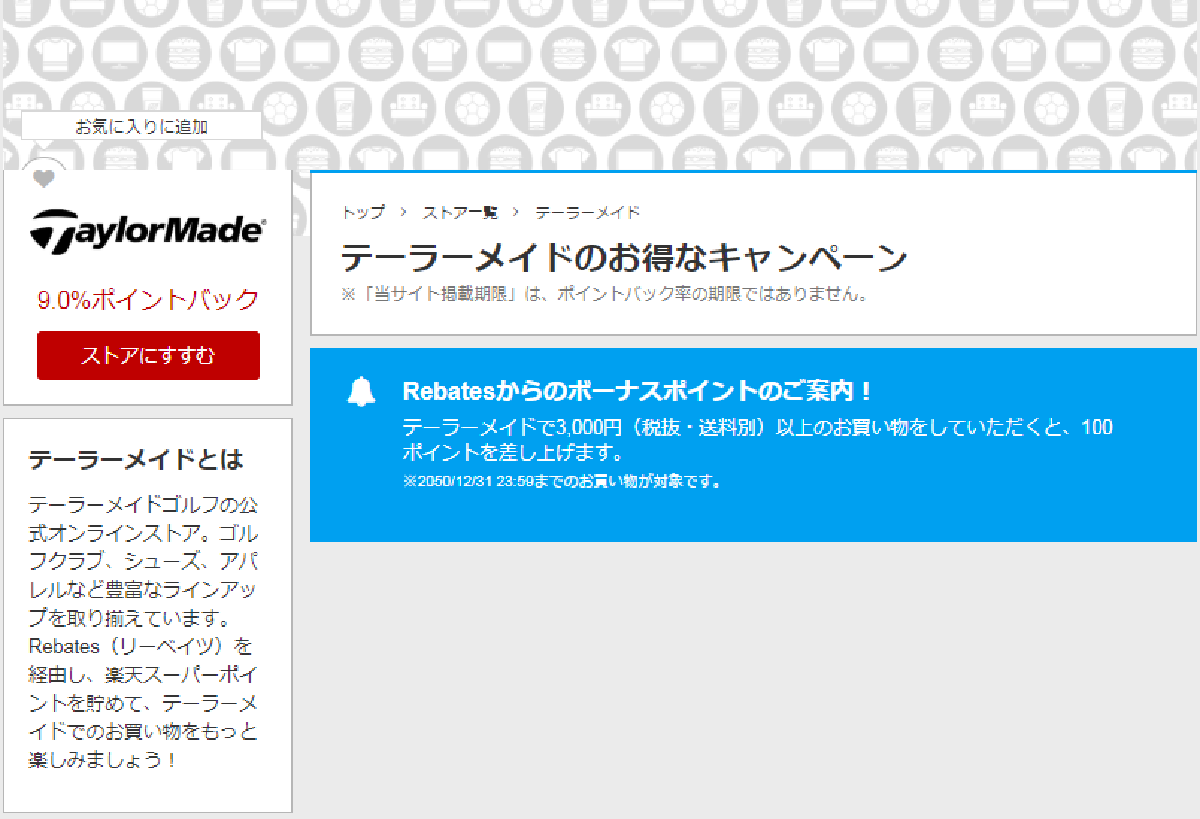1200x819 pixels.
Task: Click the 9.0%ポイントバック text
Action: tap(148, 299)
